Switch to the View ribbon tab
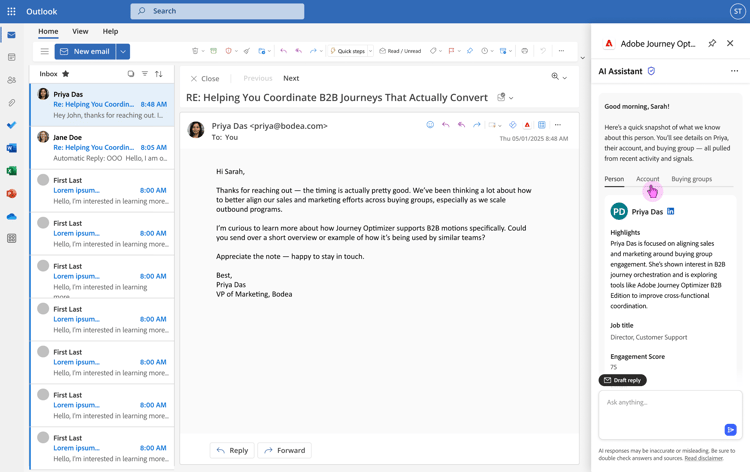Screen dimensions: 750x472 80,31
